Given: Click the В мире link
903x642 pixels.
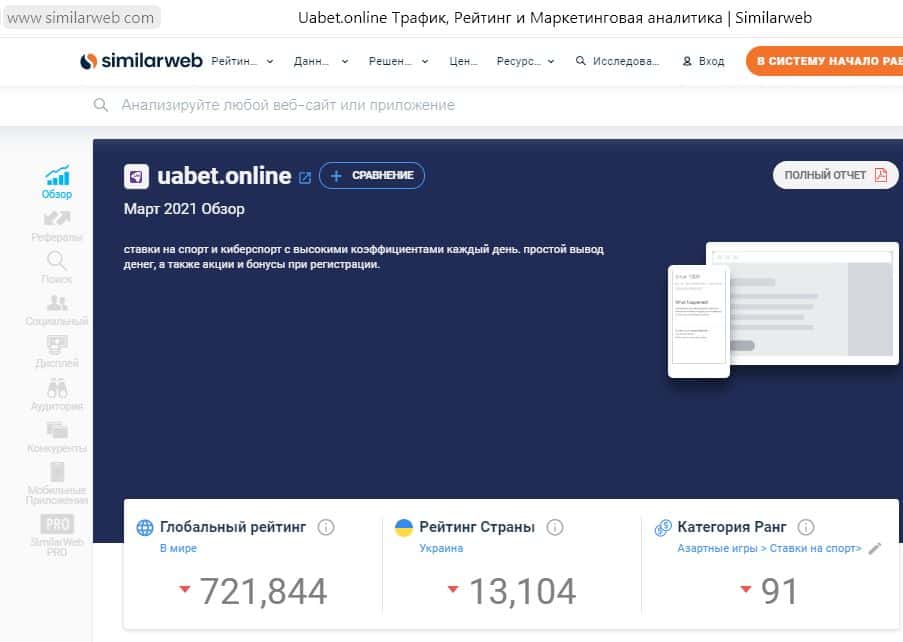Looking at the screenshot, I should point(178,548).
